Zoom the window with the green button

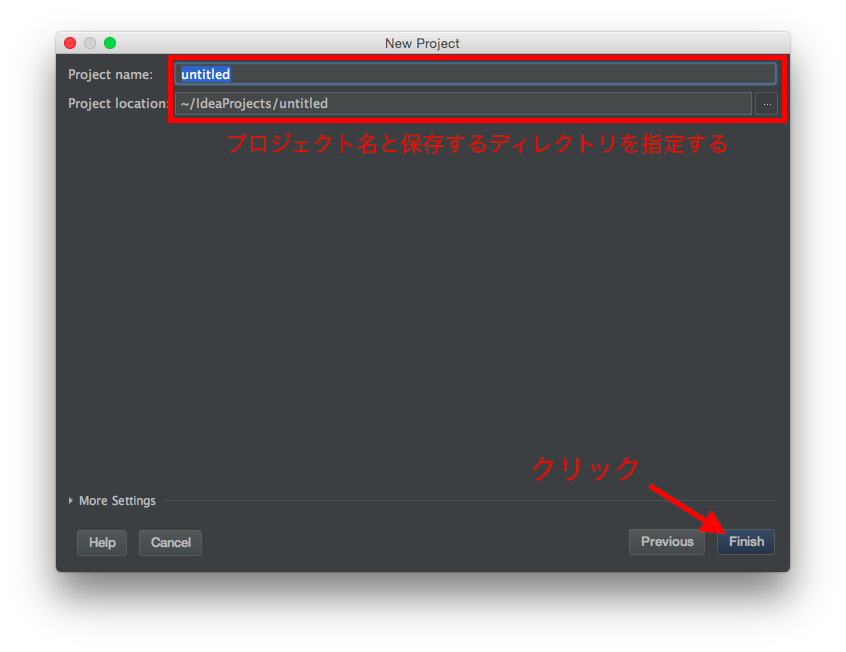[110, 43]
